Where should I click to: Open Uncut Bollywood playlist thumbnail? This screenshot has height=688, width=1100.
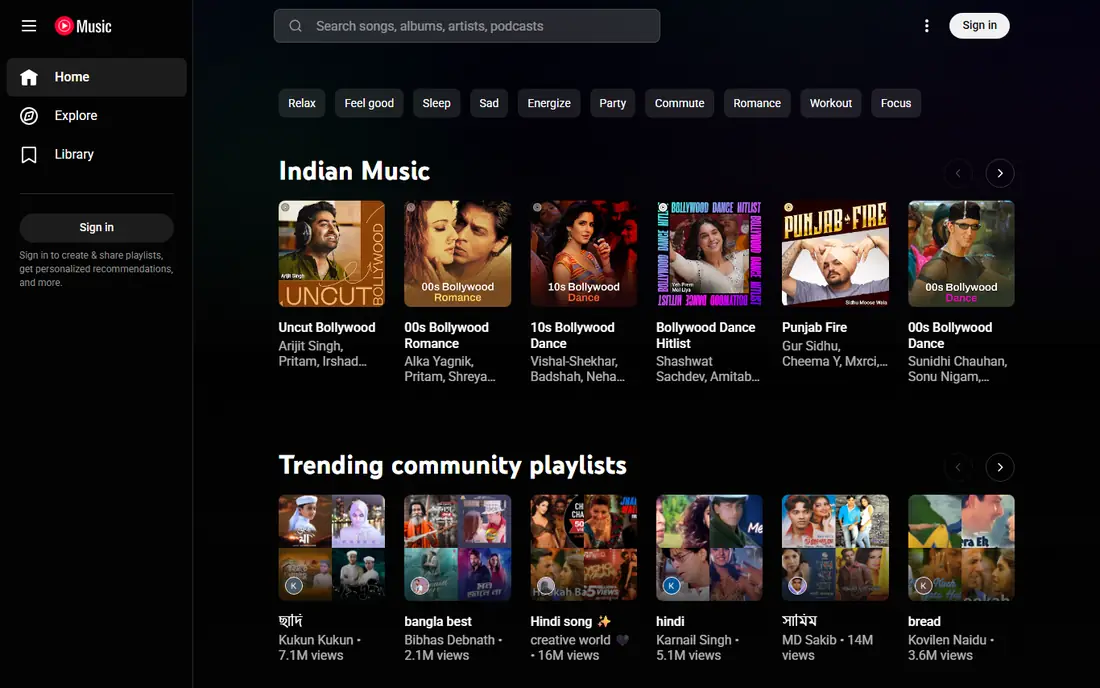click(332, 254)
